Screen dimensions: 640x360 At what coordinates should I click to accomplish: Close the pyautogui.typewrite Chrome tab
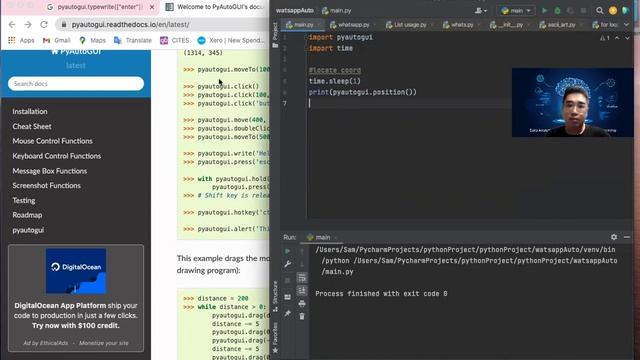click(152, 7)
